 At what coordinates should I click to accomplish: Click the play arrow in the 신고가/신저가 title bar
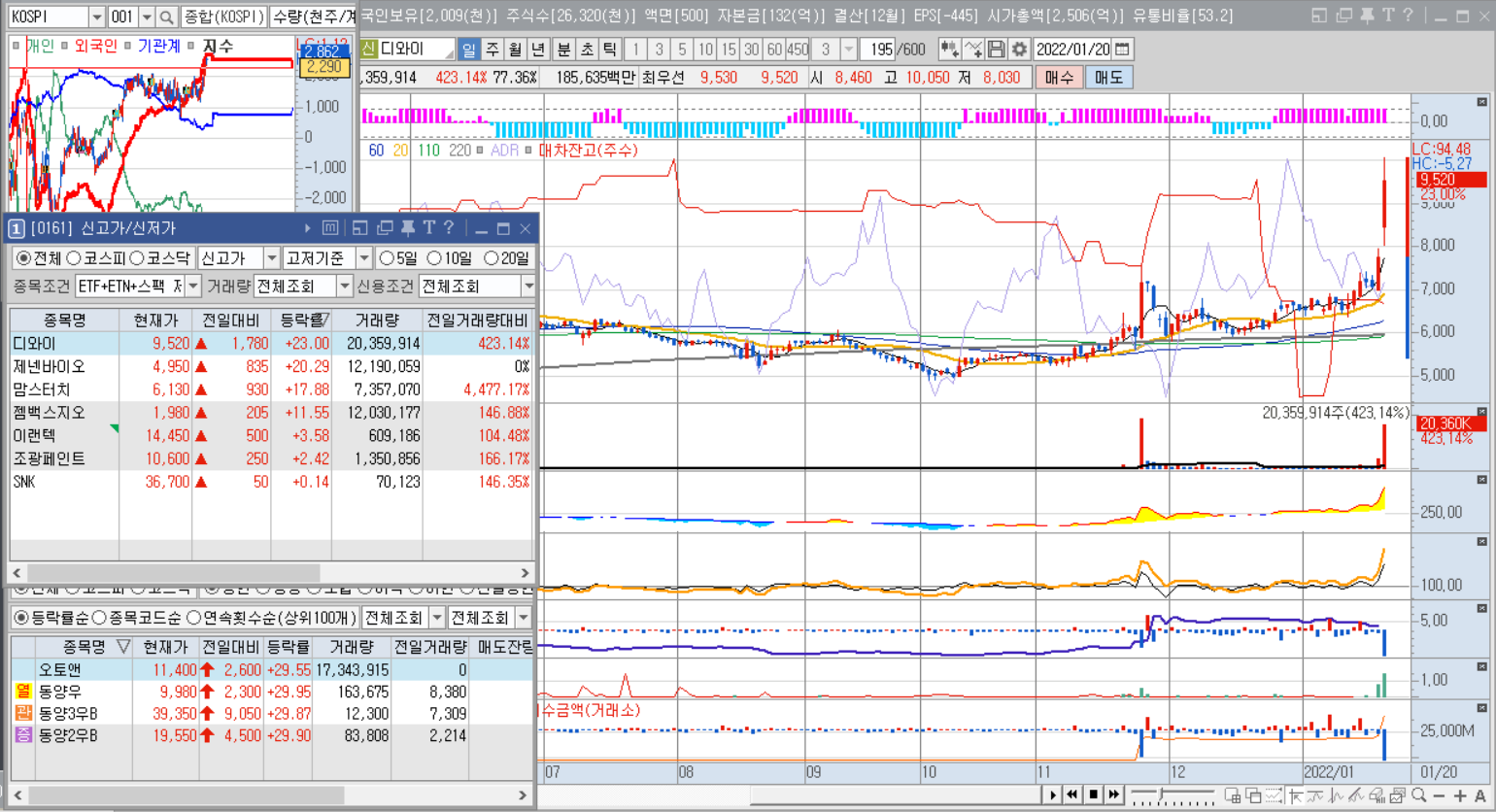[308, 228]
